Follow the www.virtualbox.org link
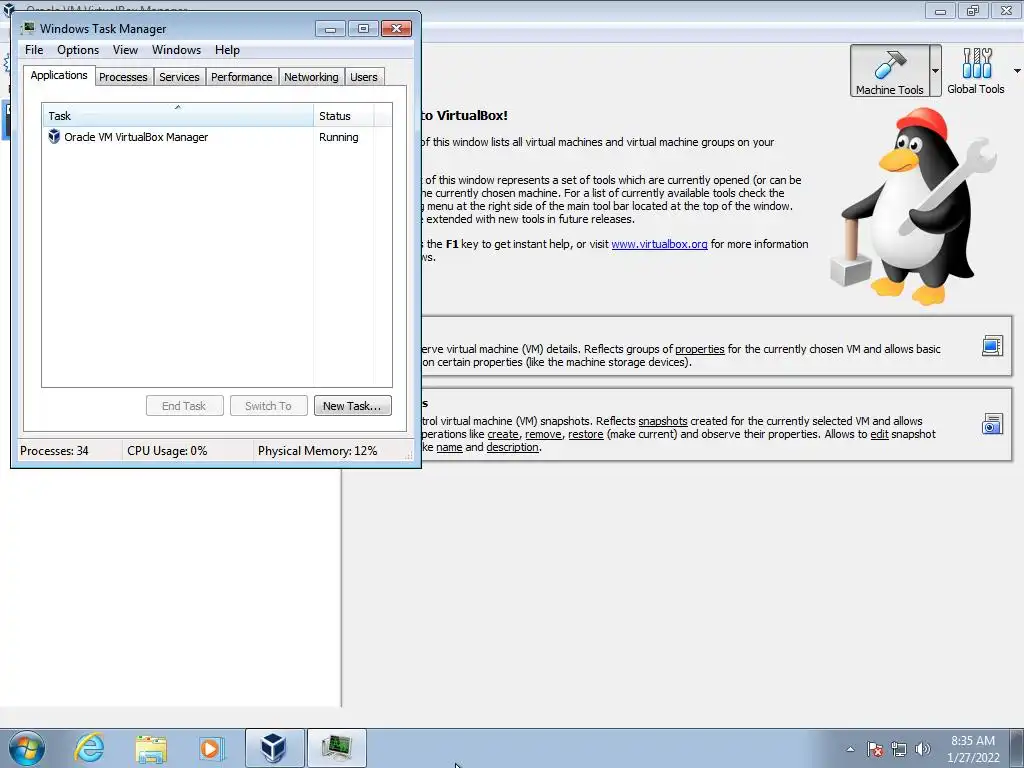The image size is (1024, 768). (x=659, y=244)
